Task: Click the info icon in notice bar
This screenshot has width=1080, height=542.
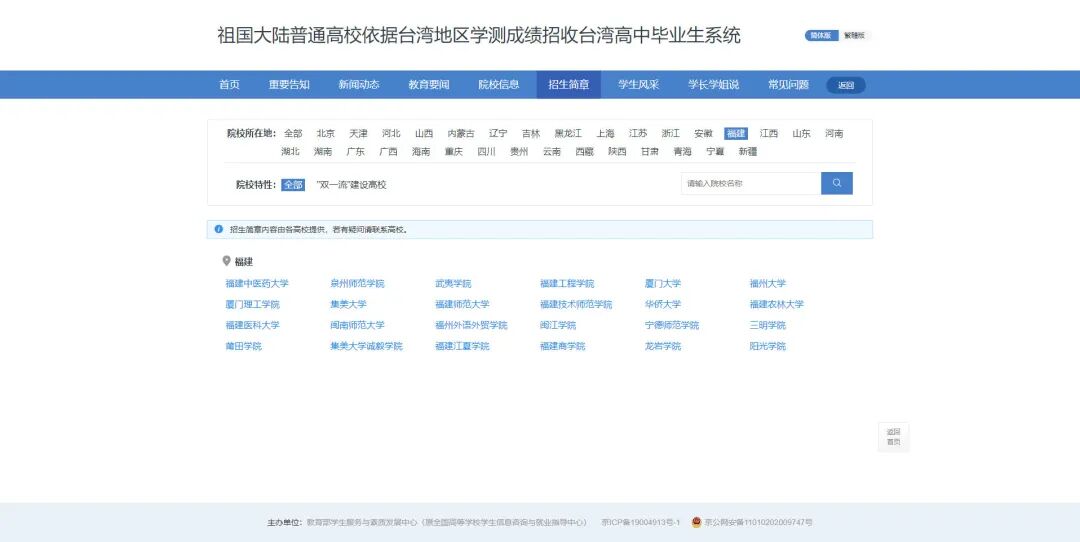Action: (219, 229)
